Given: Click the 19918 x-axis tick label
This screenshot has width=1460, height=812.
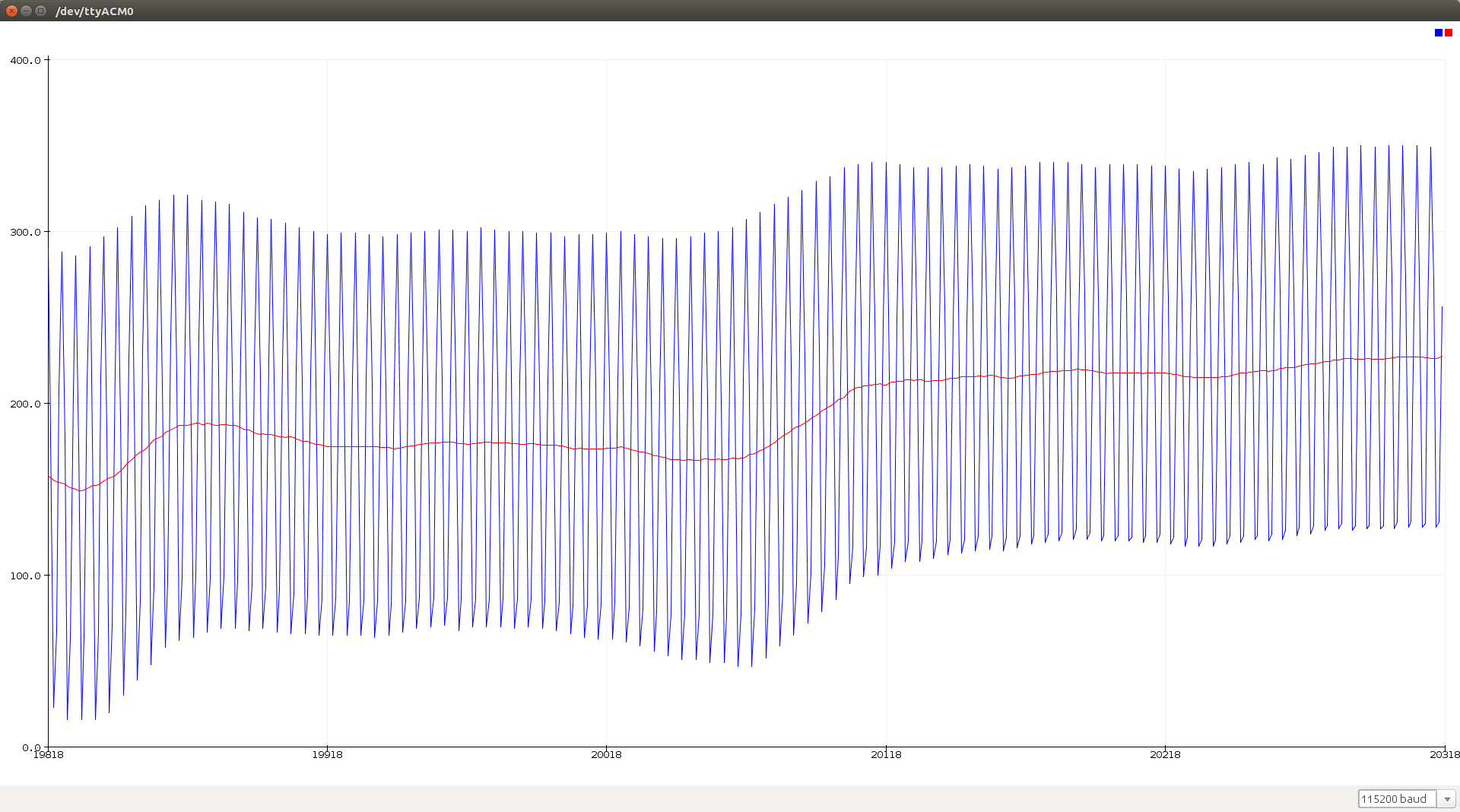Looking at the screenshot, I should coord(327,755).
